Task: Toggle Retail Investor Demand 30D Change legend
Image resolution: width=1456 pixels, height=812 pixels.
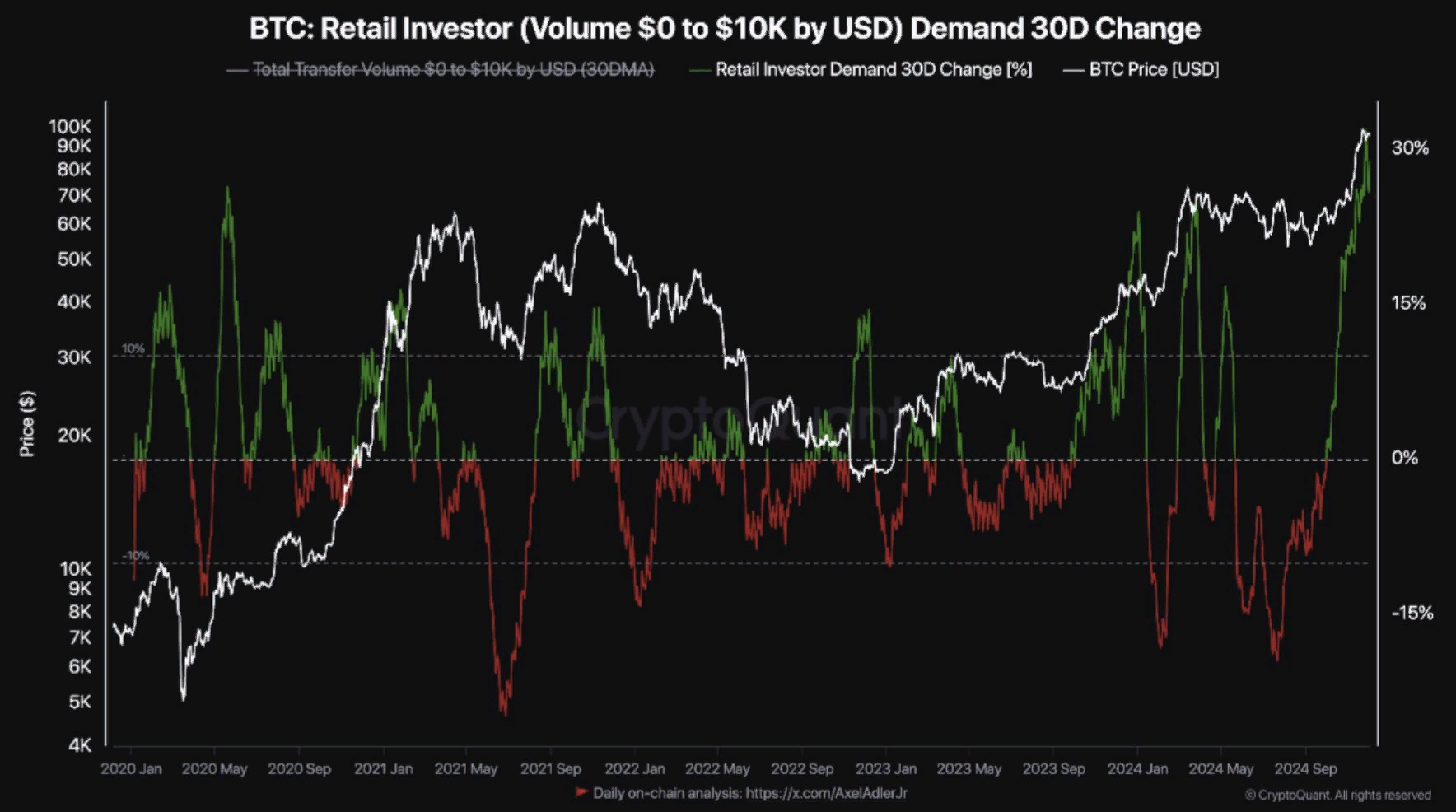Action: coord(861,70)
